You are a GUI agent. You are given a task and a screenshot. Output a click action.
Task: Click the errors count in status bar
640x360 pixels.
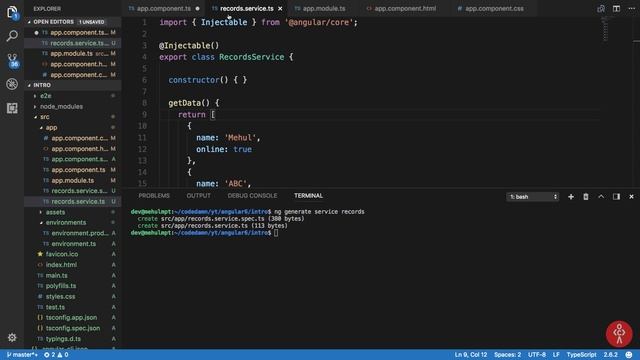click(56, 355)
